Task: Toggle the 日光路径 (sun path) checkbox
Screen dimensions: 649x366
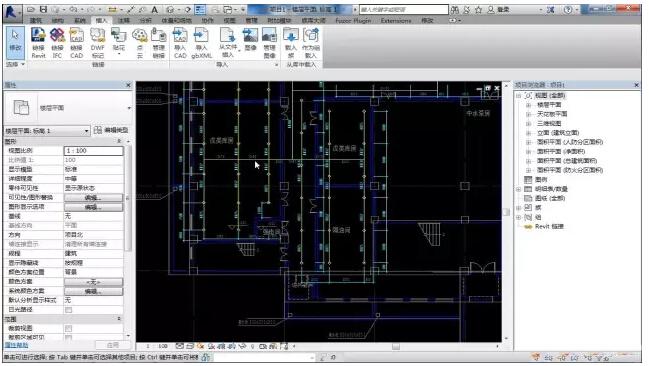Action: pyautogui.click(x=68, y=310)
